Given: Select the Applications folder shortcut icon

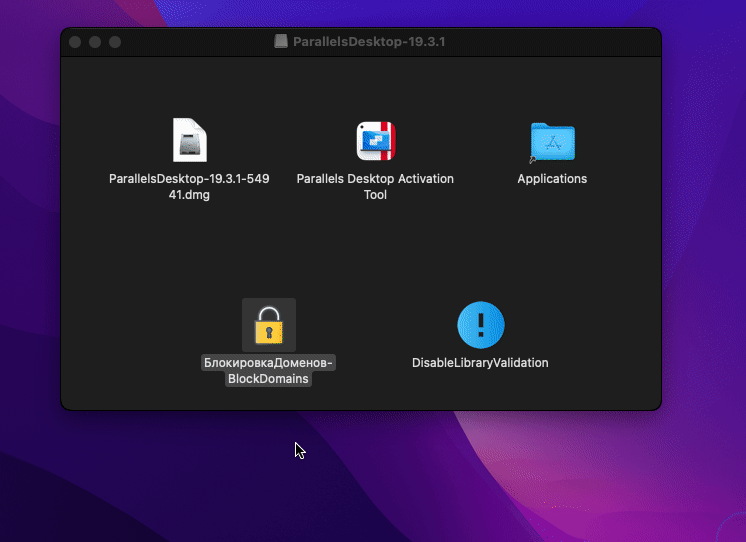Looking at the screenshot, I should (x=552, y=142).
